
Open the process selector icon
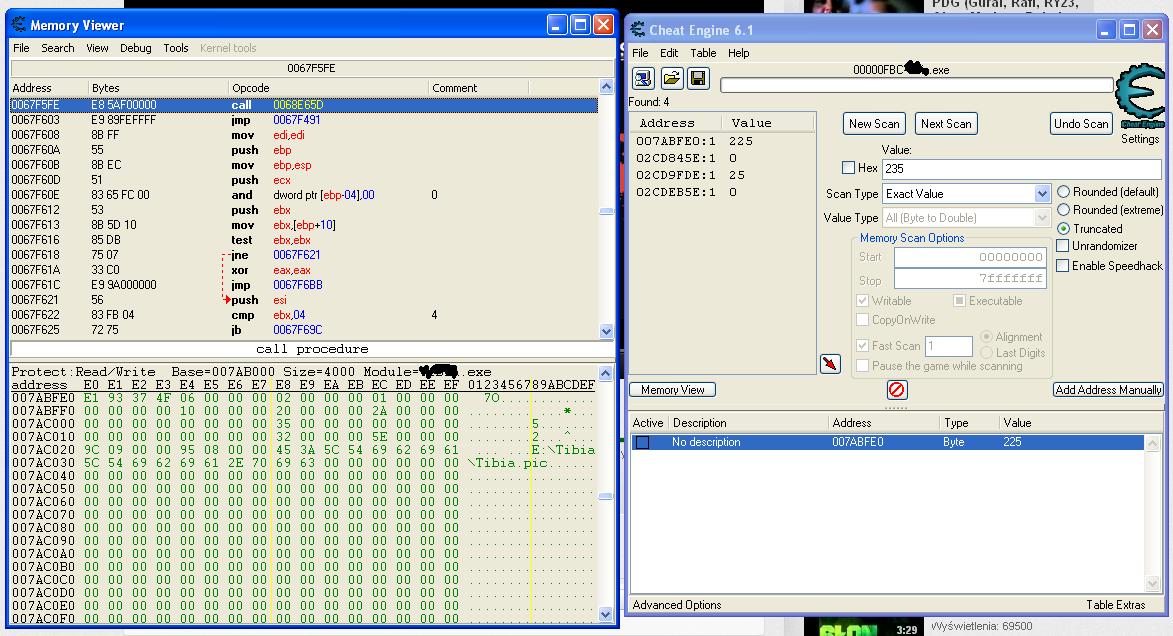coord(643,79)
